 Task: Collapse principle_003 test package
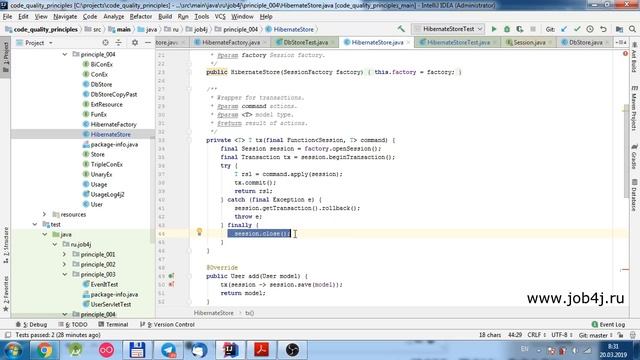point(65,274)
